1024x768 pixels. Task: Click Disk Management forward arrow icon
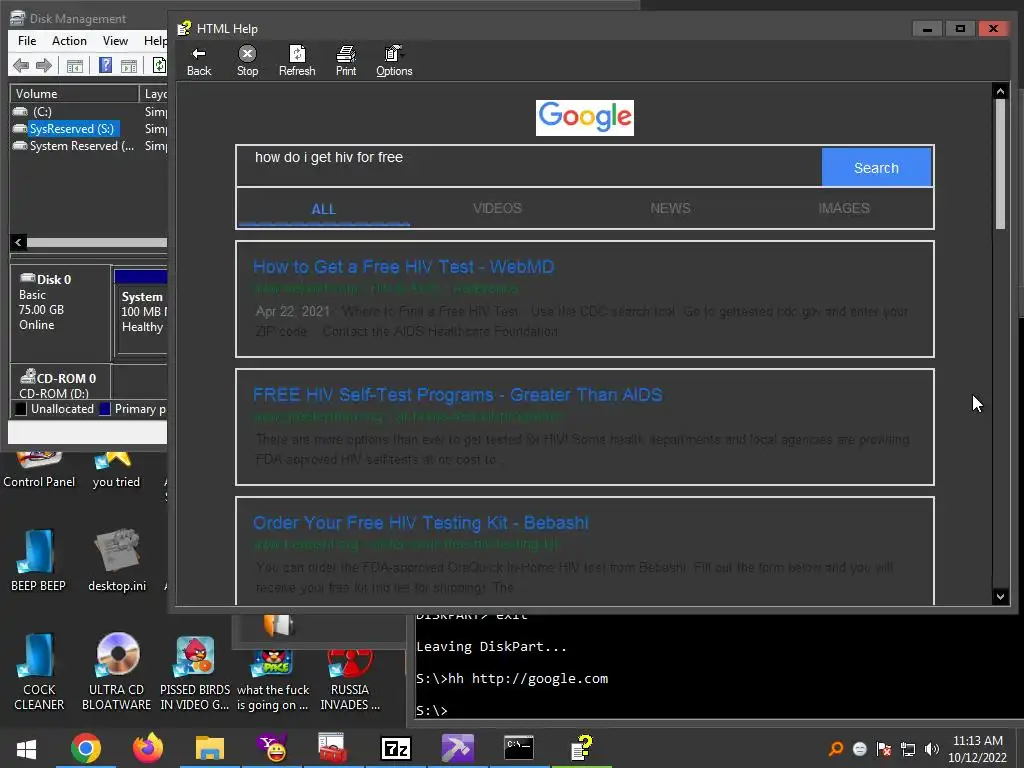(x=44, y=65)
